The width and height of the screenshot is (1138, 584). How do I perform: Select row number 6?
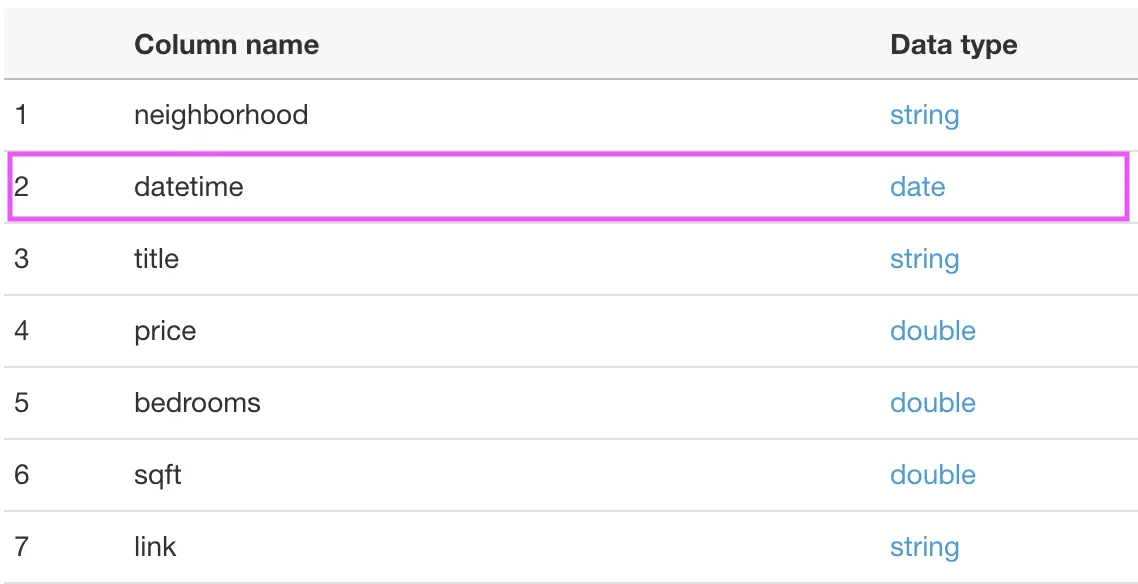21,474
